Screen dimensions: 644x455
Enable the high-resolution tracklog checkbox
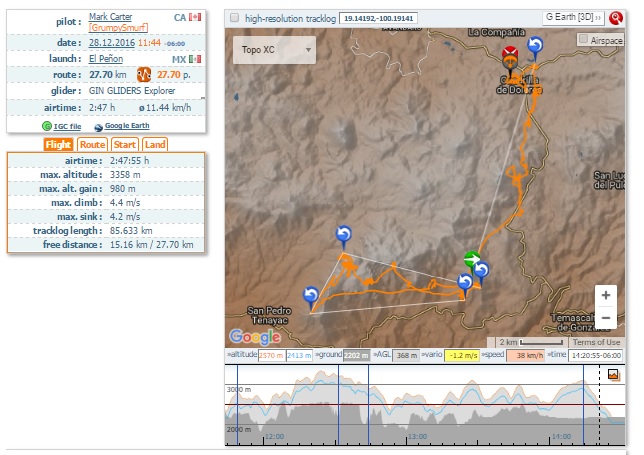coord(233,18)
